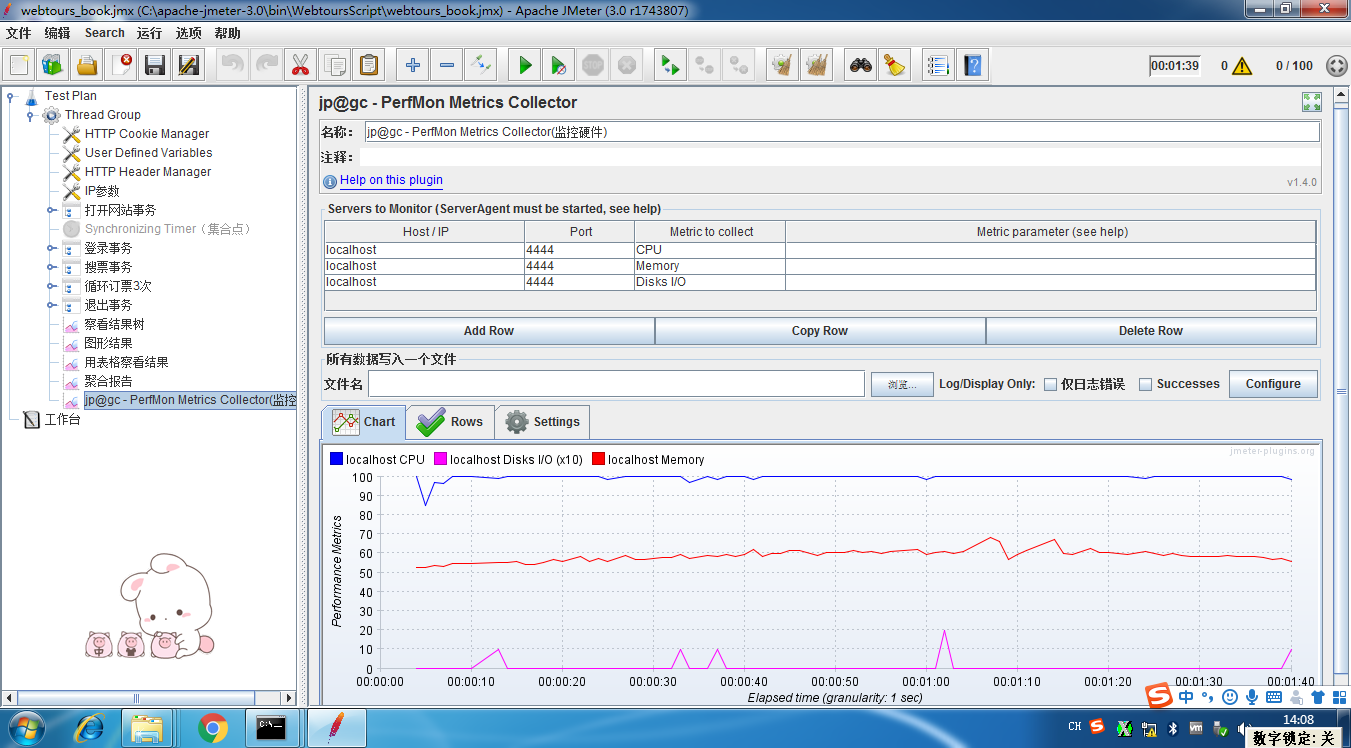Select HTTP Cookie Manager in tree
This screenshot has height=748, width=1351.
(x=147, y=134)
